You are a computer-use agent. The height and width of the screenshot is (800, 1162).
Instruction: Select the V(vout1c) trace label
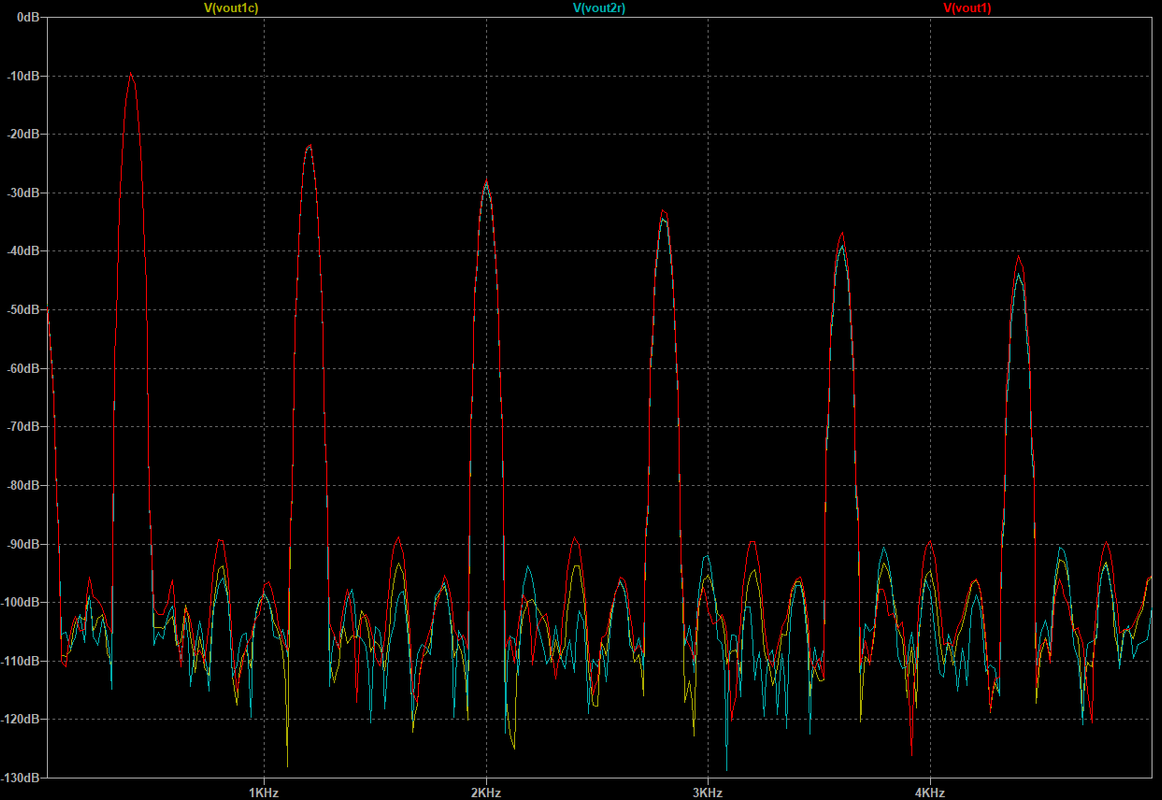(x=231, y=8)
